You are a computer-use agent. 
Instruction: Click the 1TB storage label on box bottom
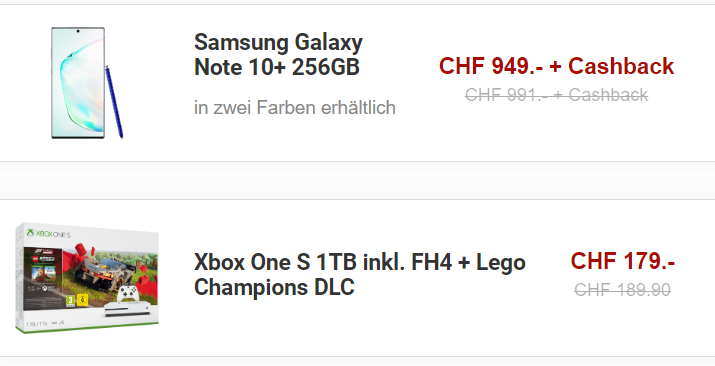[36, 324]
